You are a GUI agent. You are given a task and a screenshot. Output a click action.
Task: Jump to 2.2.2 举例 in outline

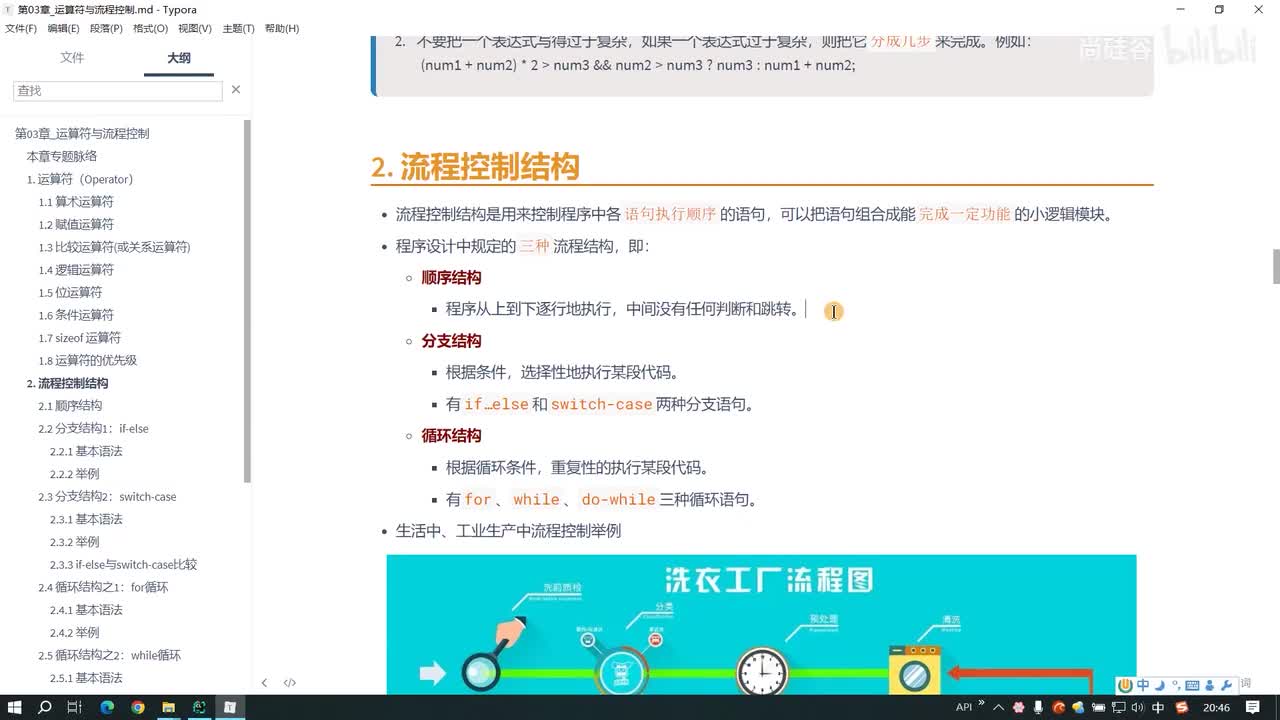pyautogui.click(x=74, y=474)
